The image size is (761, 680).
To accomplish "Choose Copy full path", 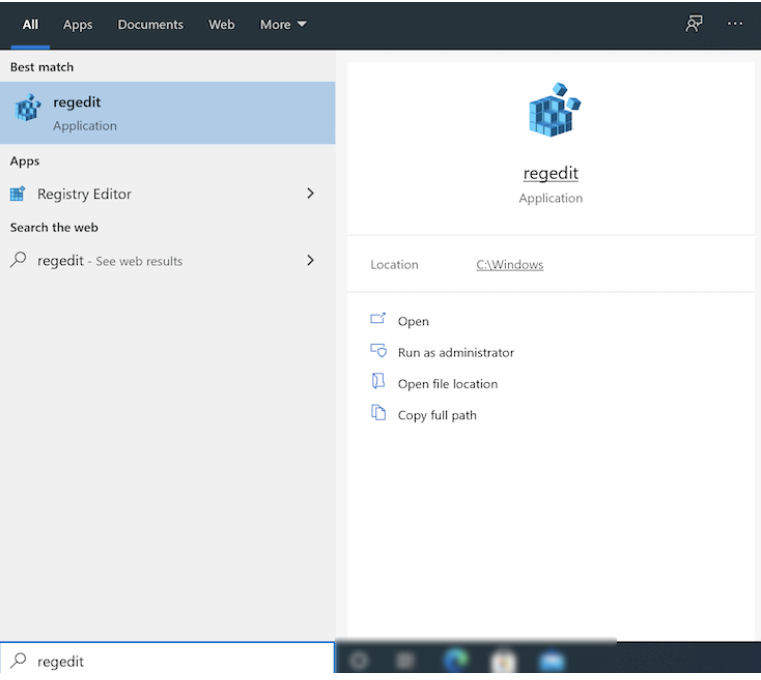I will click(x=437, y=415).
